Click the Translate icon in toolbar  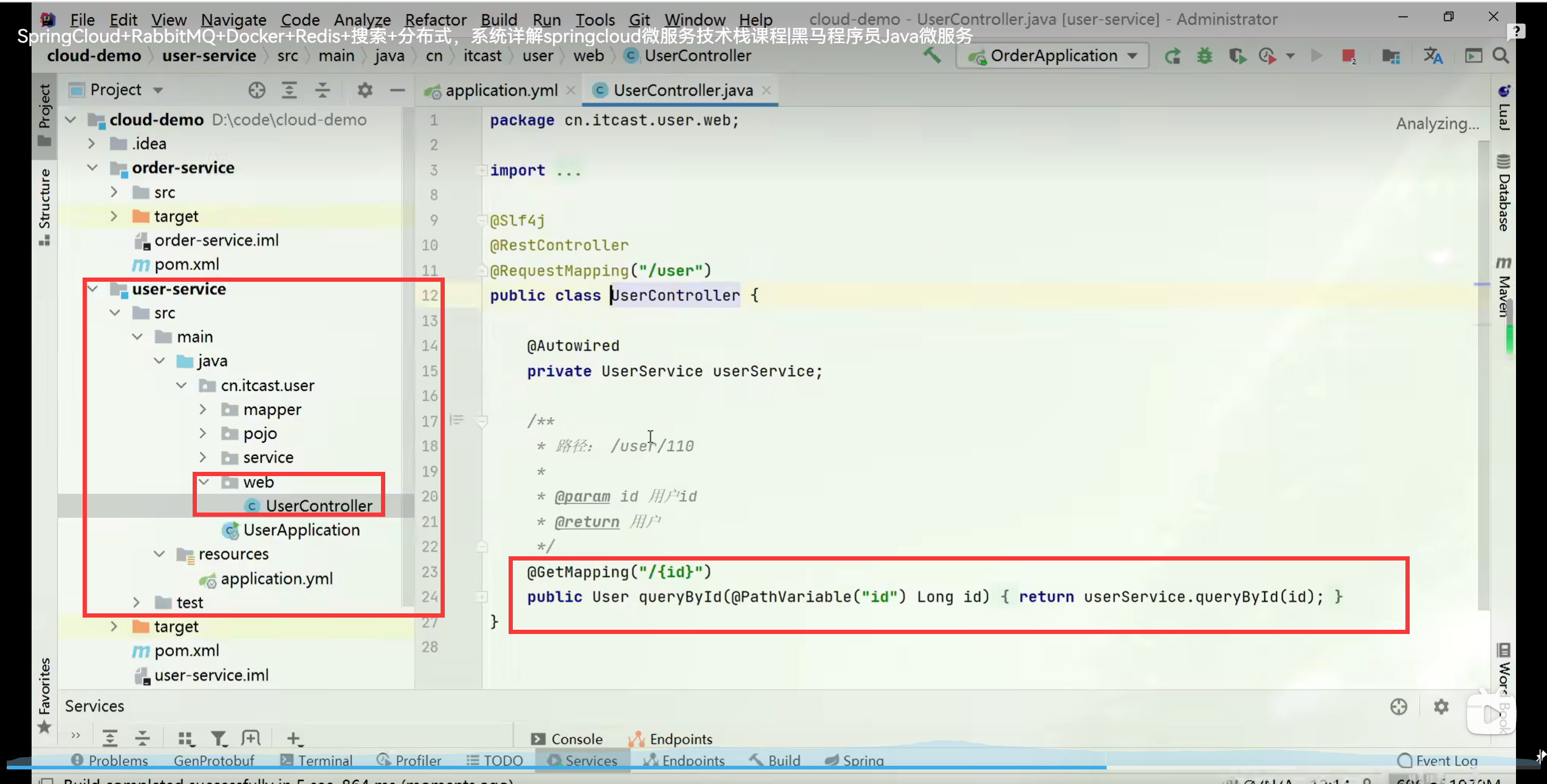(x=1433, y=56)
